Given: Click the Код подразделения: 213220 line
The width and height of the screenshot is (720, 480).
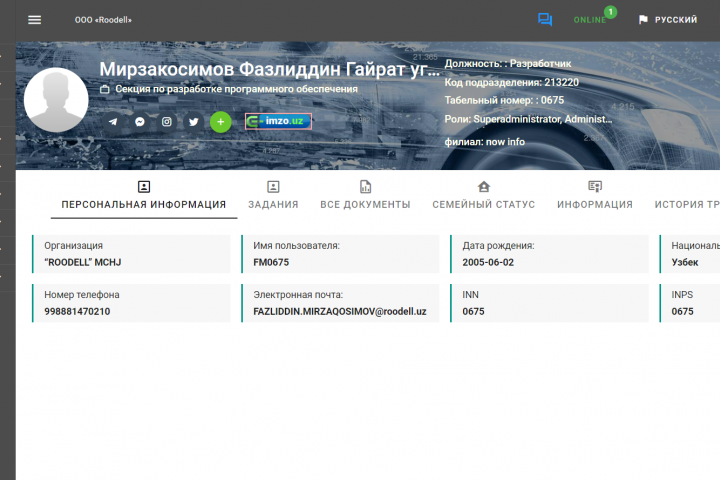Looking at the screenshot, I should (512, 82).
